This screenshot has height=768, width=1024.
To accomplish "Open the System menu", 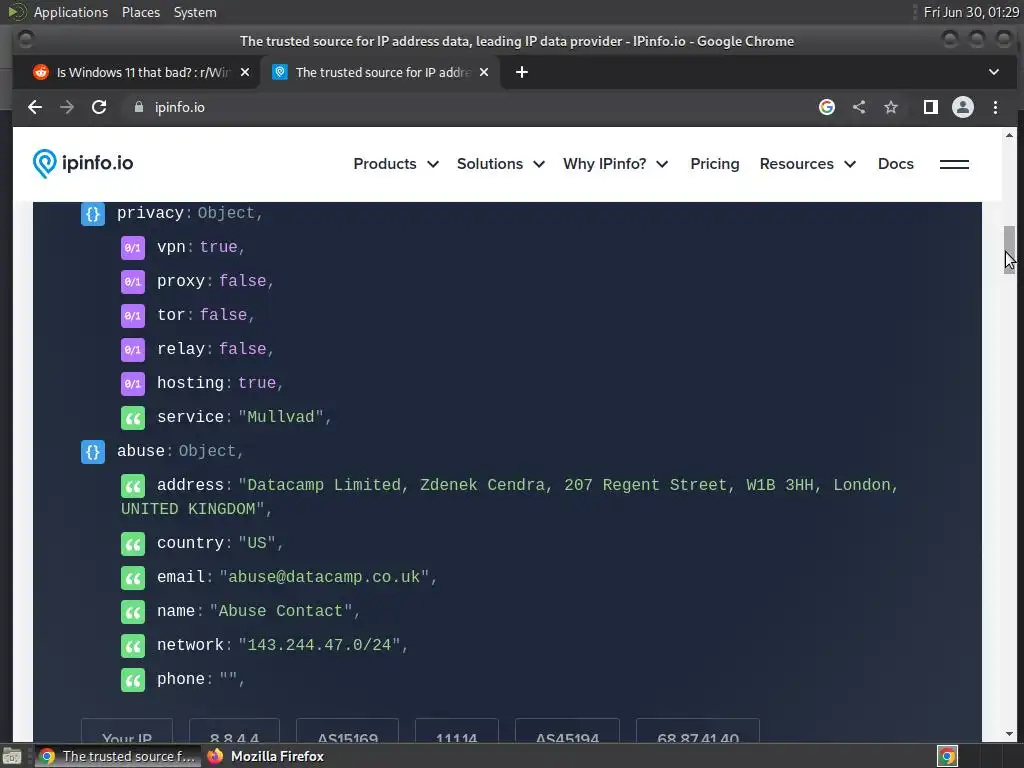I will point(195,12).
